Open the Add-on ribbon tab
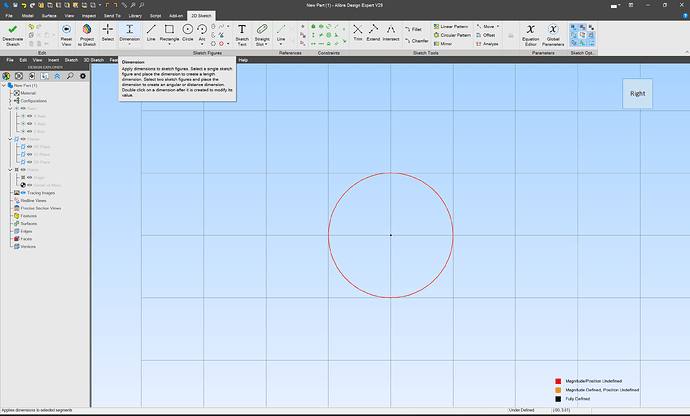This screenshot has width=690, height=416. click(x=176, y=16)
